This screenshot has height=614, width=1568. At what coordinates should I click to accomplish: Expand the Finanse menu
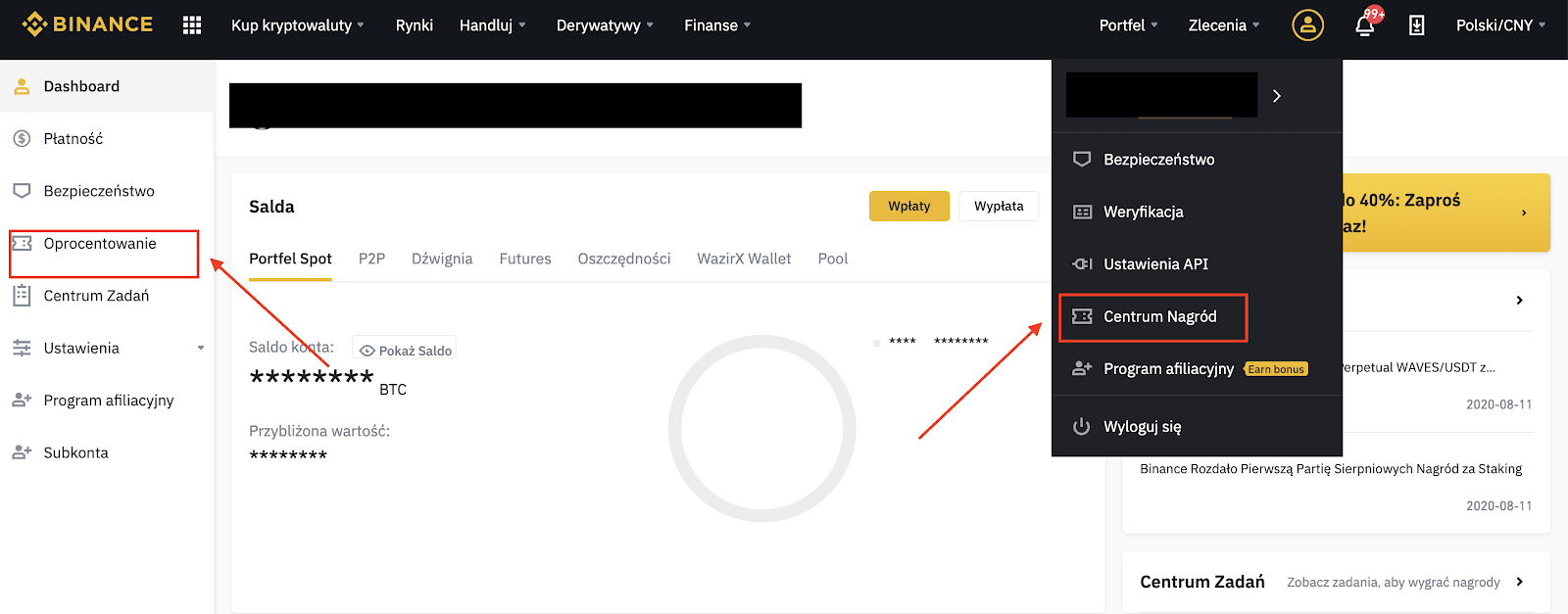click(x=717, y=25)
